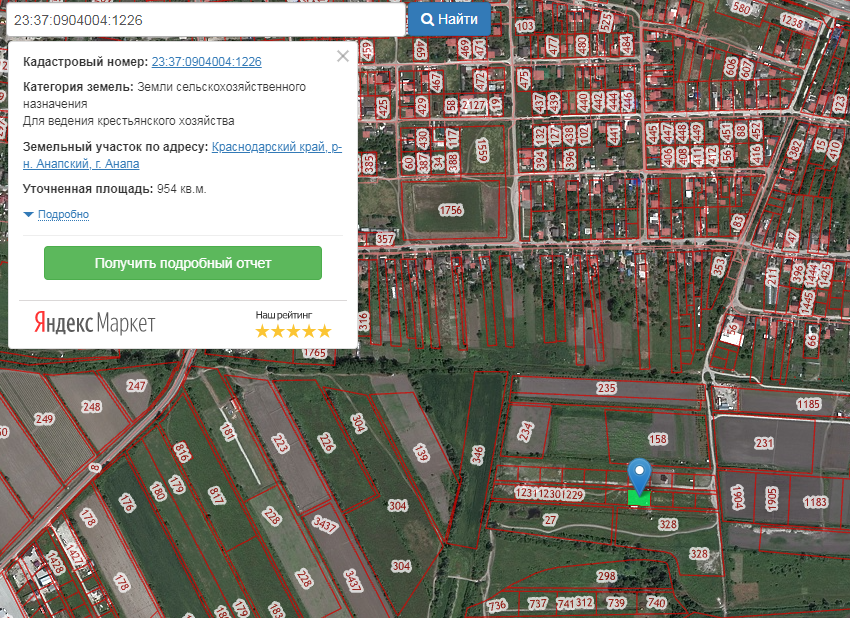The width and height of the screenshot is (850, 618).
Task: Select parcel labeled 235 on the map
Action: pos(606,388)
